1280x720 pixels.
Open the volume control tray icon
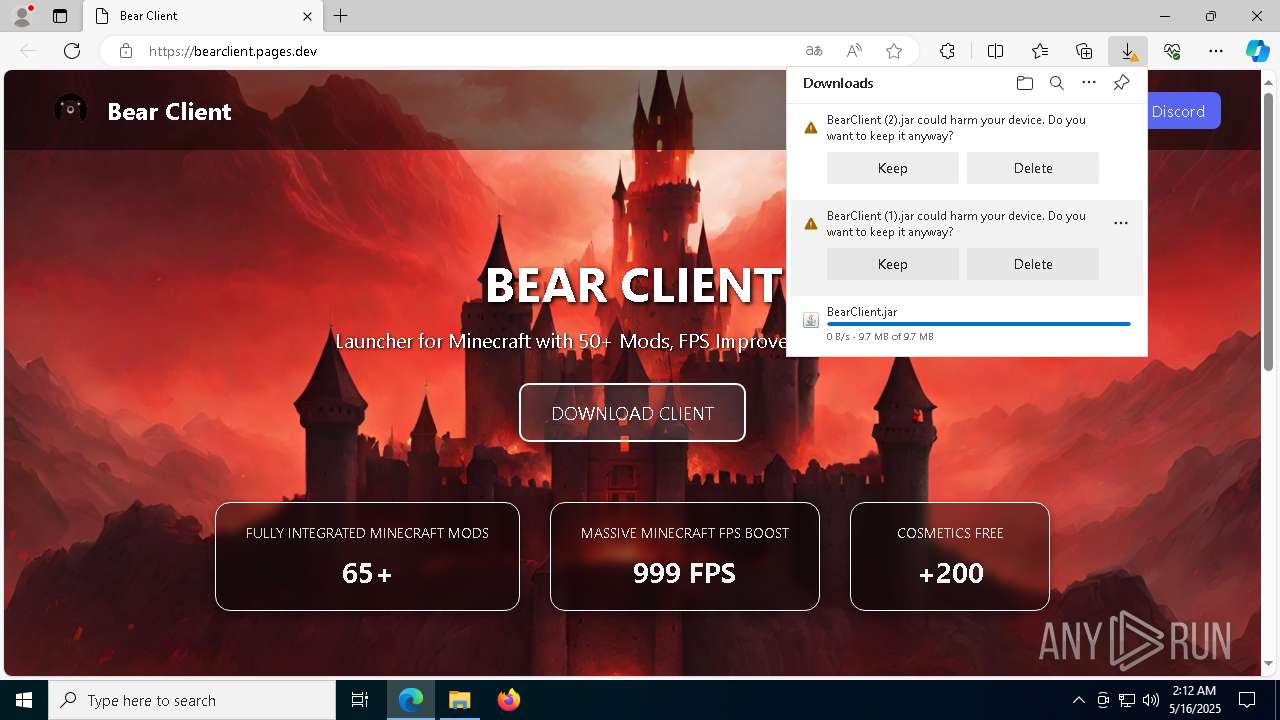point(1151,700)
